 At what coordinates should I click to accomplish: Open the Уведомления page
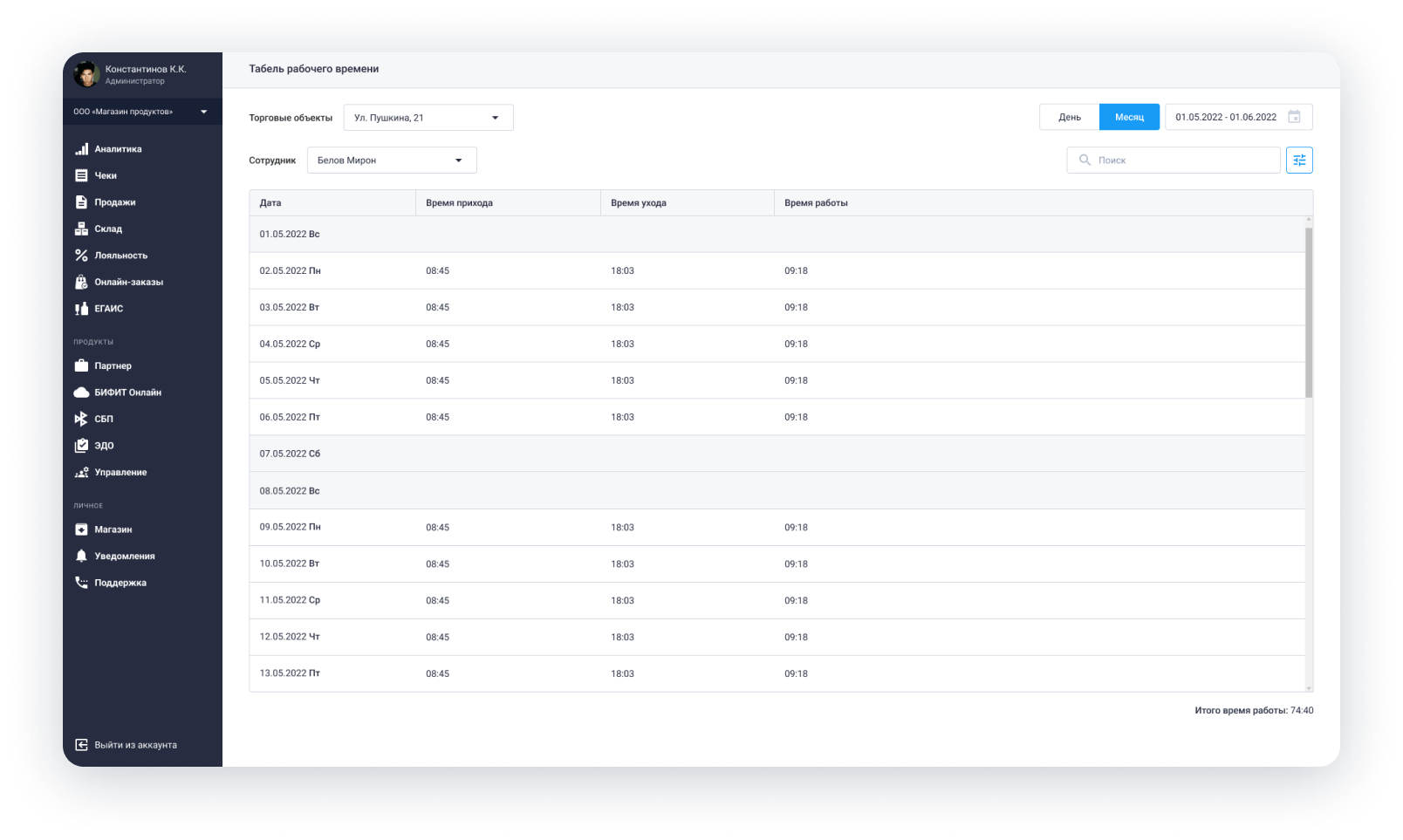tap(125, 556)
